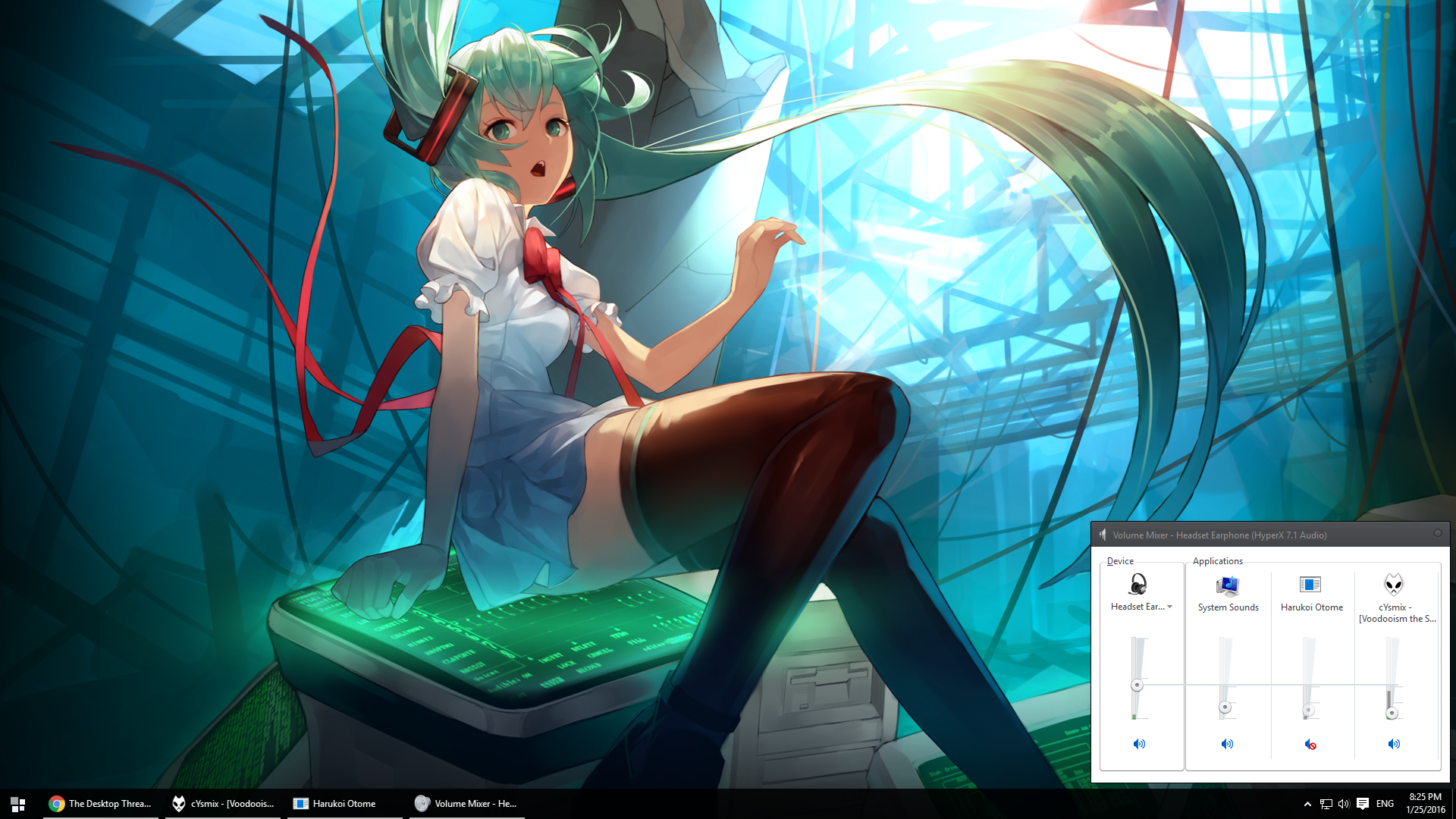This screenshot has height=819, width=1456.
Task: Unmute Harukoi Otome in Volume Mixer
Action: [1310, 744]
